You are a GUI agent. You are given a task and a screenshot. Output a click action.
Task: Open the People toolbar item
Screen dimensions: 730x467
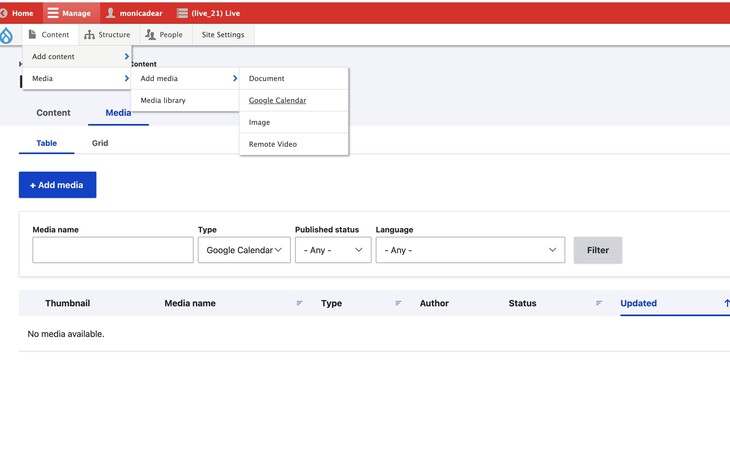click(x=164, y=35)
